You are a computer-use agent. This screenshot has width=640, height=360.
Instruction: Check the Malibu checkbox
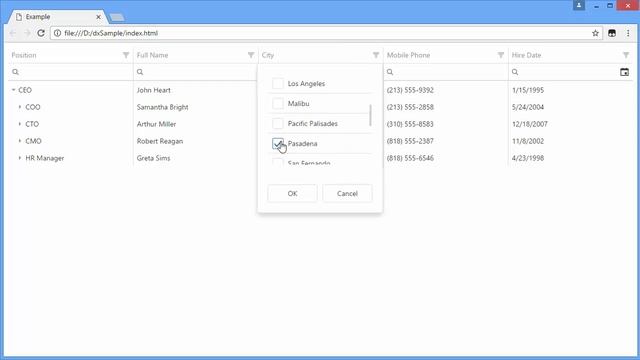tap(278, 103)
